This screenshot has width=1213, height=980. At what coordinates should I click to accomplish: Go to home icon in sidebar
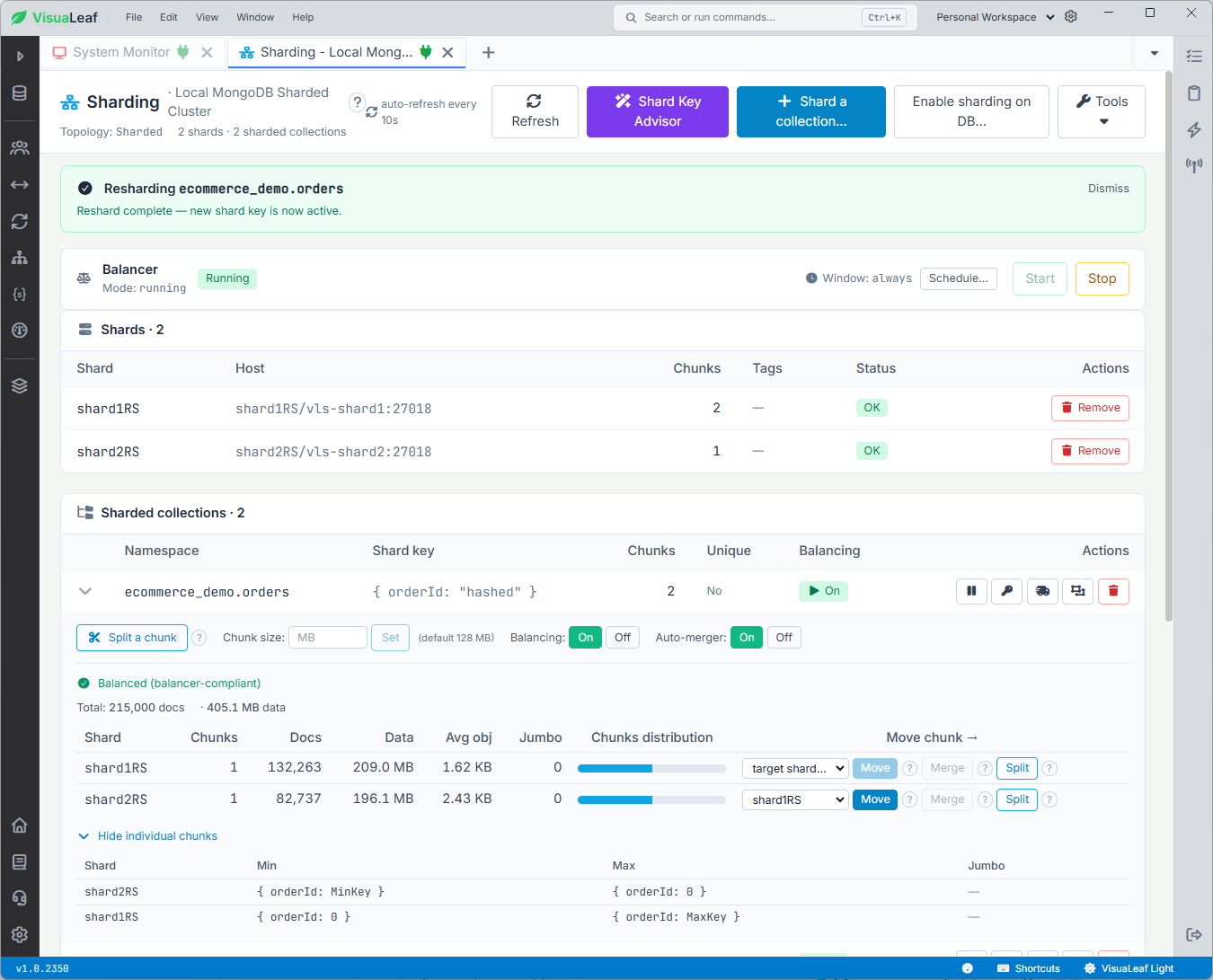point(20,825)
